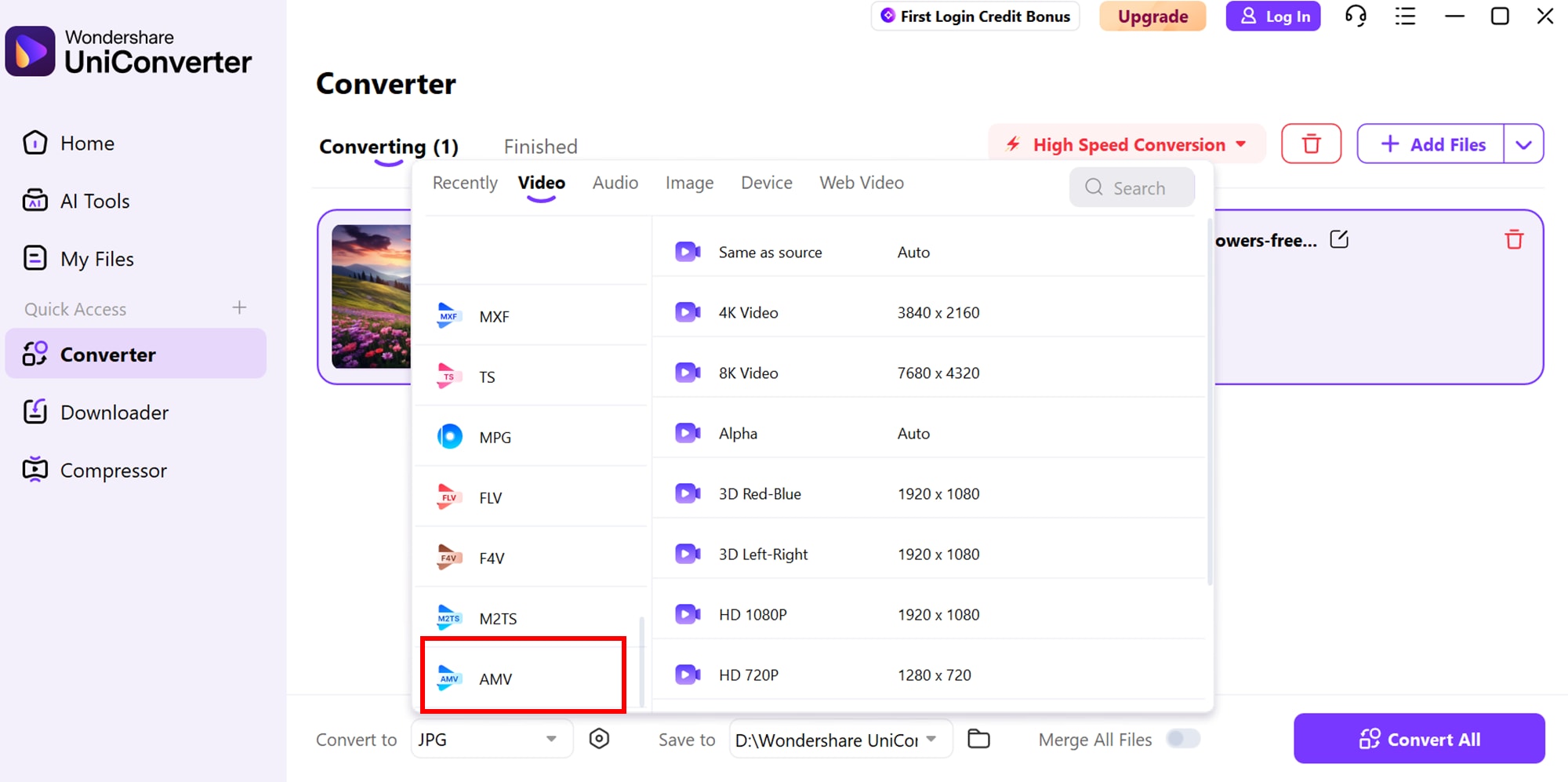
Task: Switch to the Web Video tab
Action: coord(862,183)
